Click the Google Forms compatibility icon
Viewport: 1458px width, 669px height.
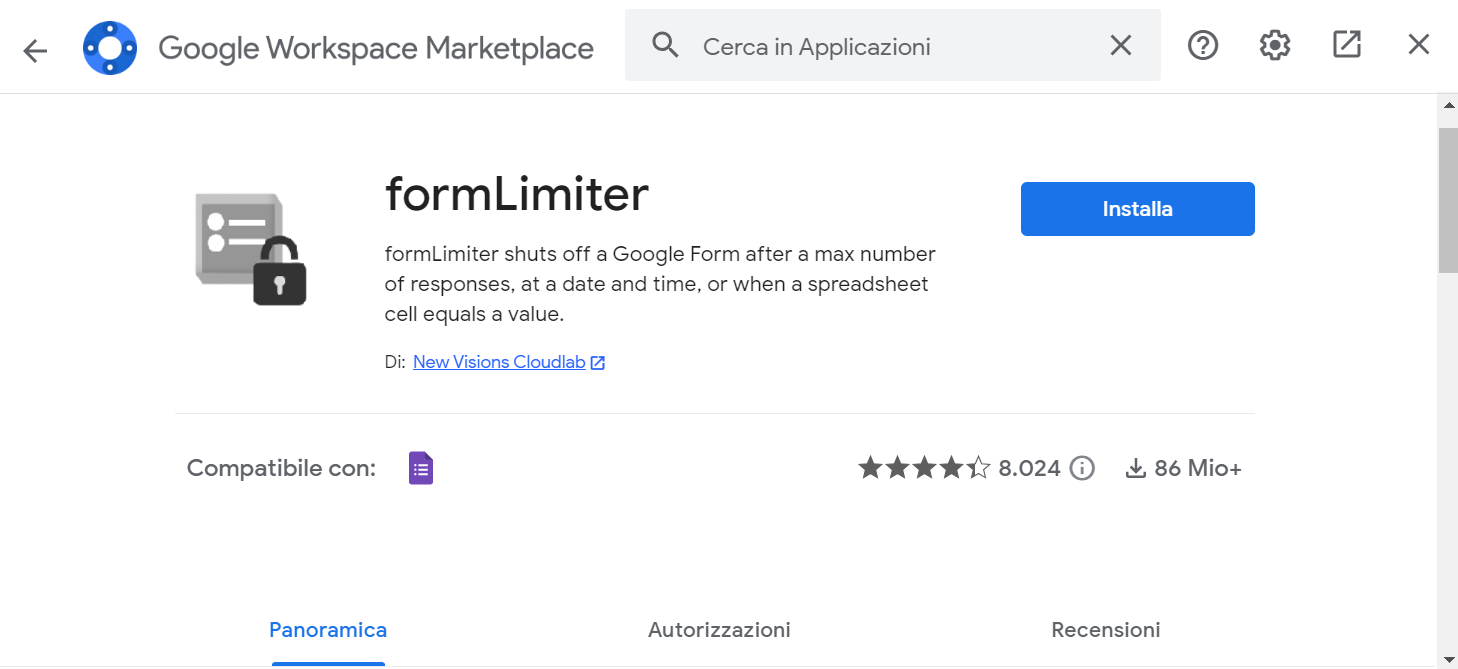(421, 468)
